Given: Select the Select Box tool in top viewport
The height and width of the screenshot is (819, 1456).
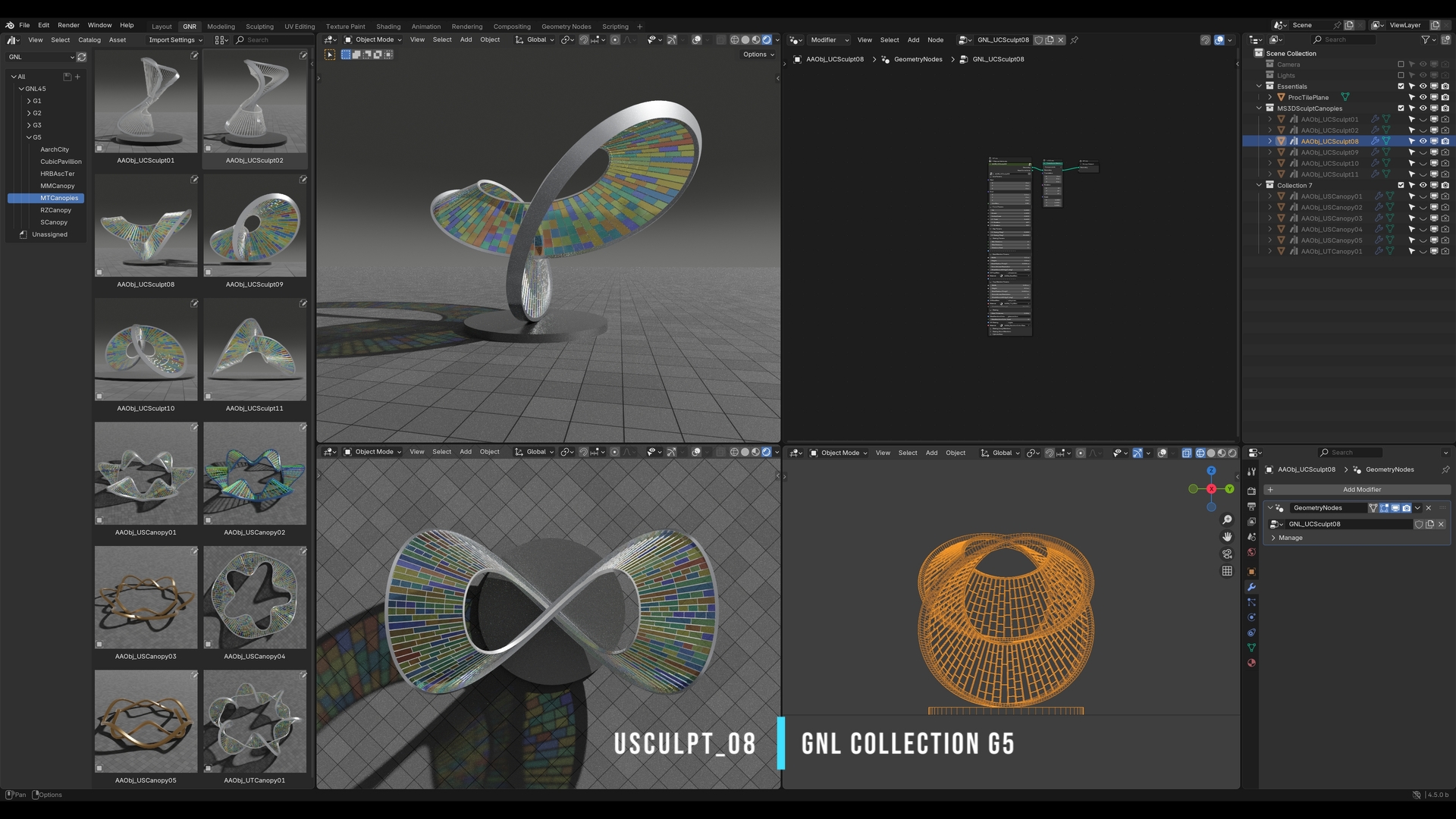Looking at the screenshot, I should tap(330, 55).
